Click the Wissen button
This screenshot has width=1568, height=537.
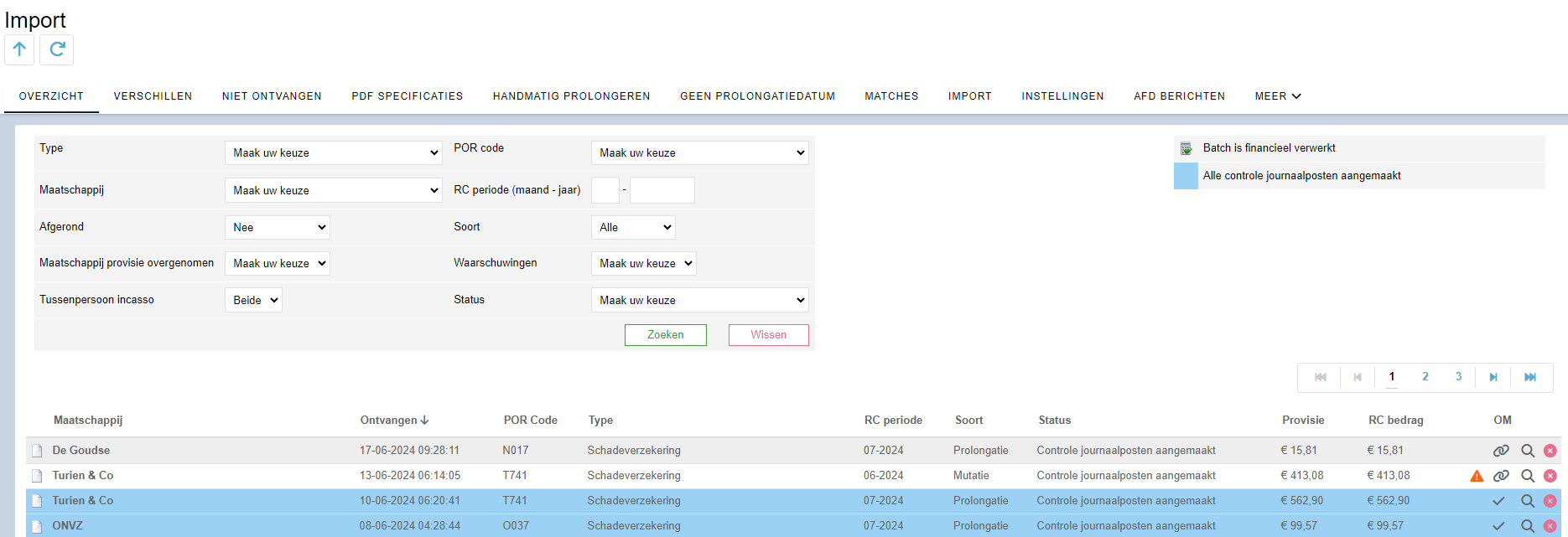(x=769, y=335)
